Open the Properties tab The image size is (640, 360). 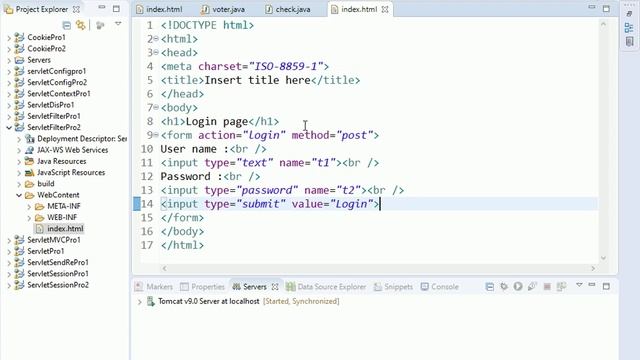click(203, 287)
